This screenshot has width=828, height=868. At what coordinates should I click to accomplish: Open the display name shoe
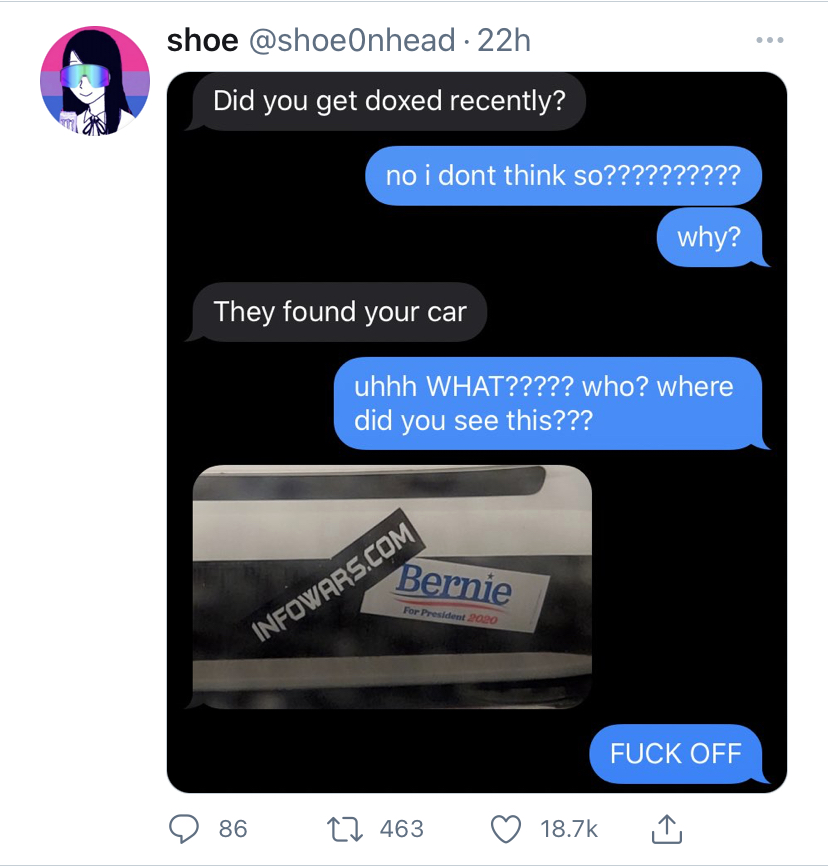203,40
